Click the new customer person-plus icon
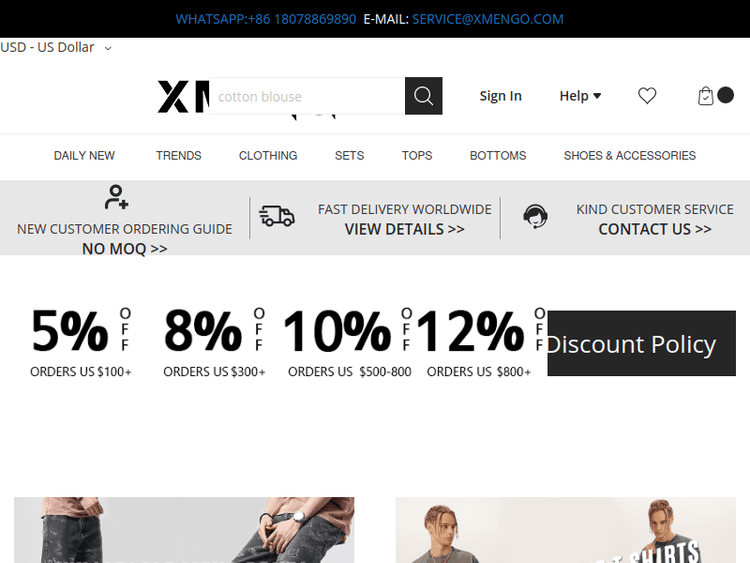Image resolution: width=750 pixels, height=563 pixels. [117, 197]
